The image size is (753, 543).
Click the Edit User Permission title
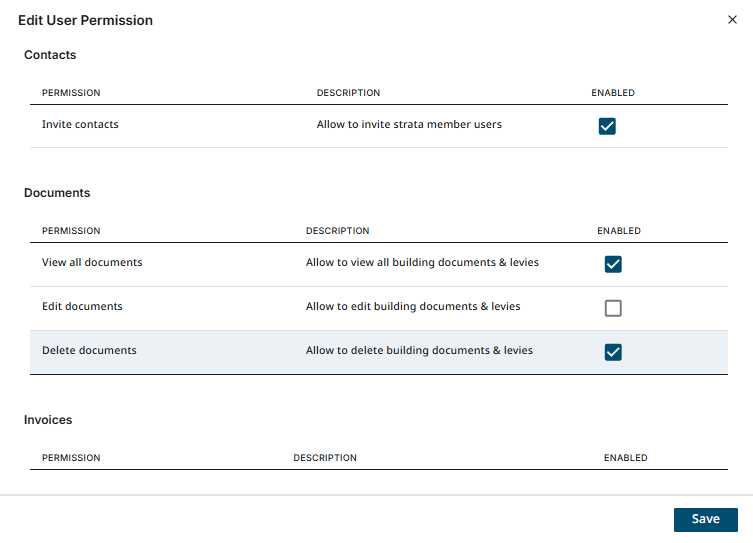point(85,20)
